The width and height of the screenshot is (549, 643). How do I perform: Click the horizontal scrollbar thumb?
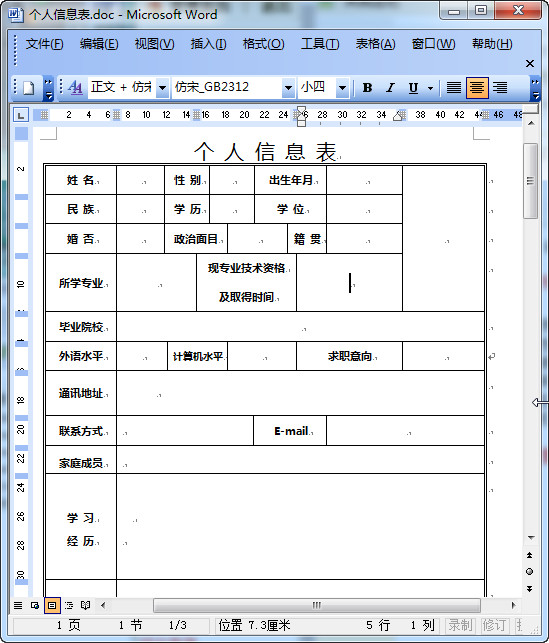point(317,605)
